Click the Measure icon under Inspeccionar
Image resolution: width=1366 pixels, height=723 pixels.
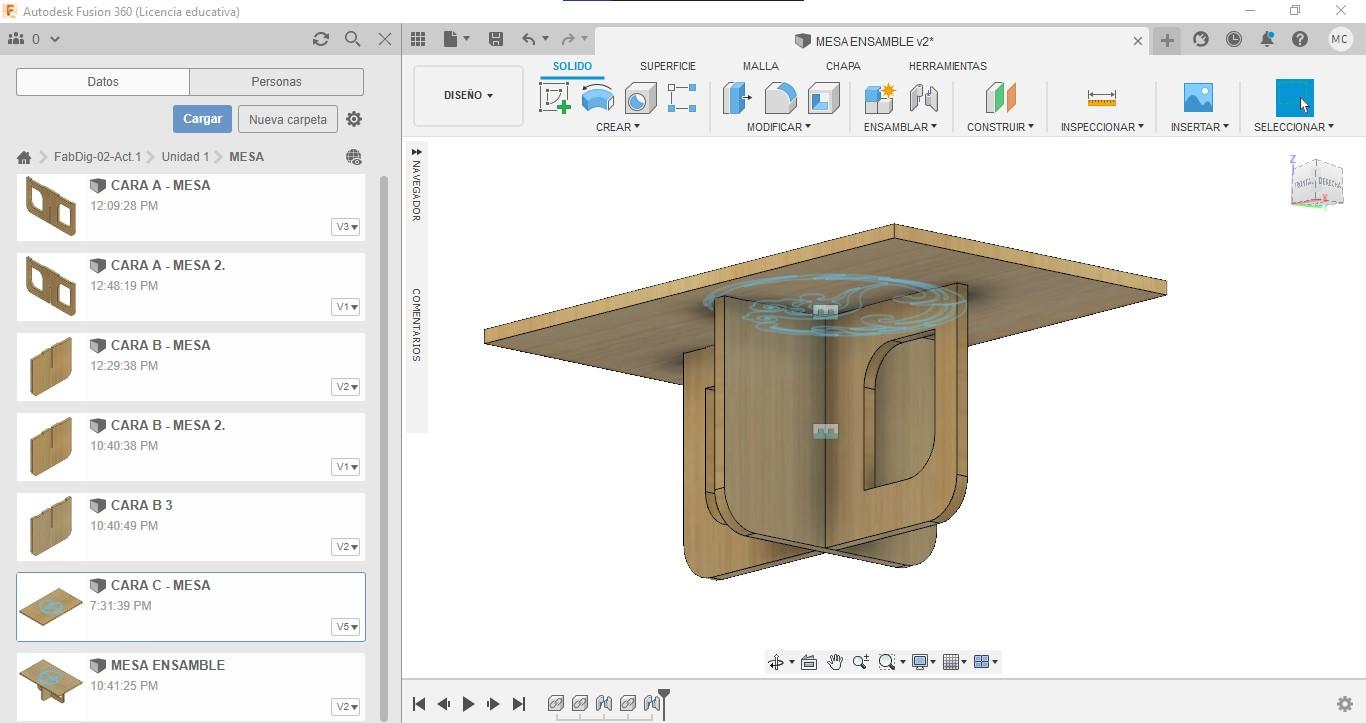tap(1101, 98)
